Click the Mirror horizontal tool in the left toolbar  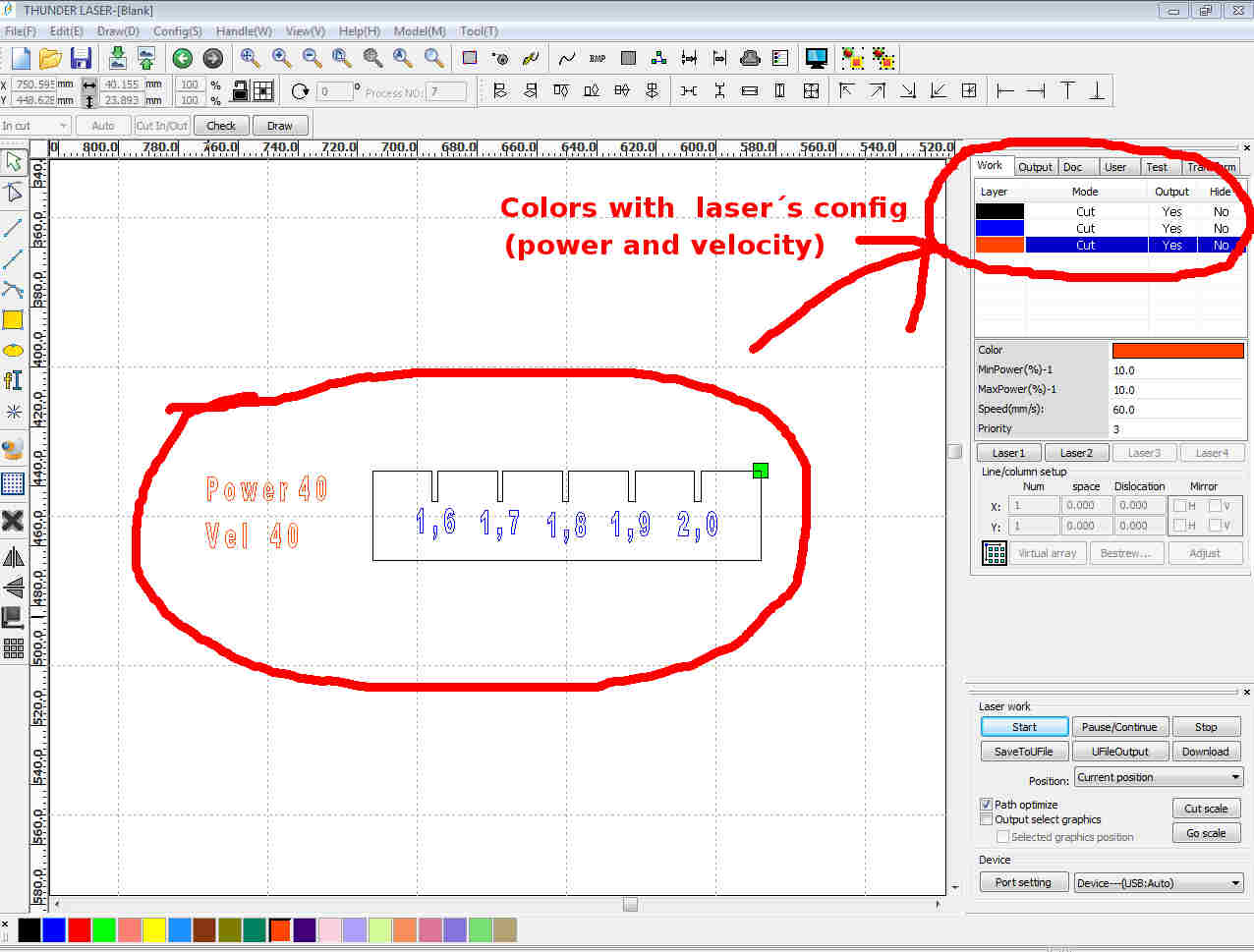13,558
